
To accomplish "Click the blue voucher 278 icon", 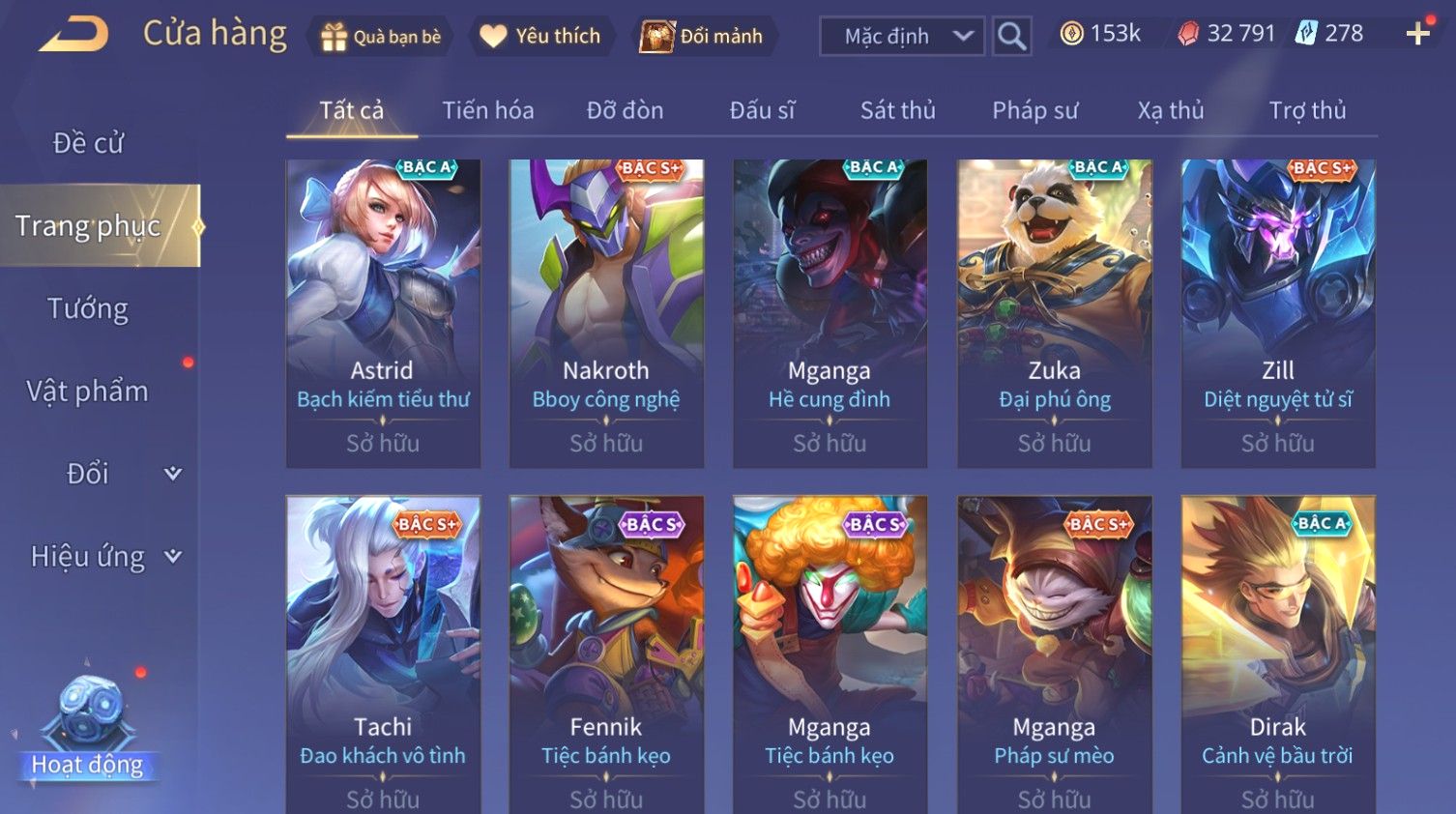I will point(1306,34).
